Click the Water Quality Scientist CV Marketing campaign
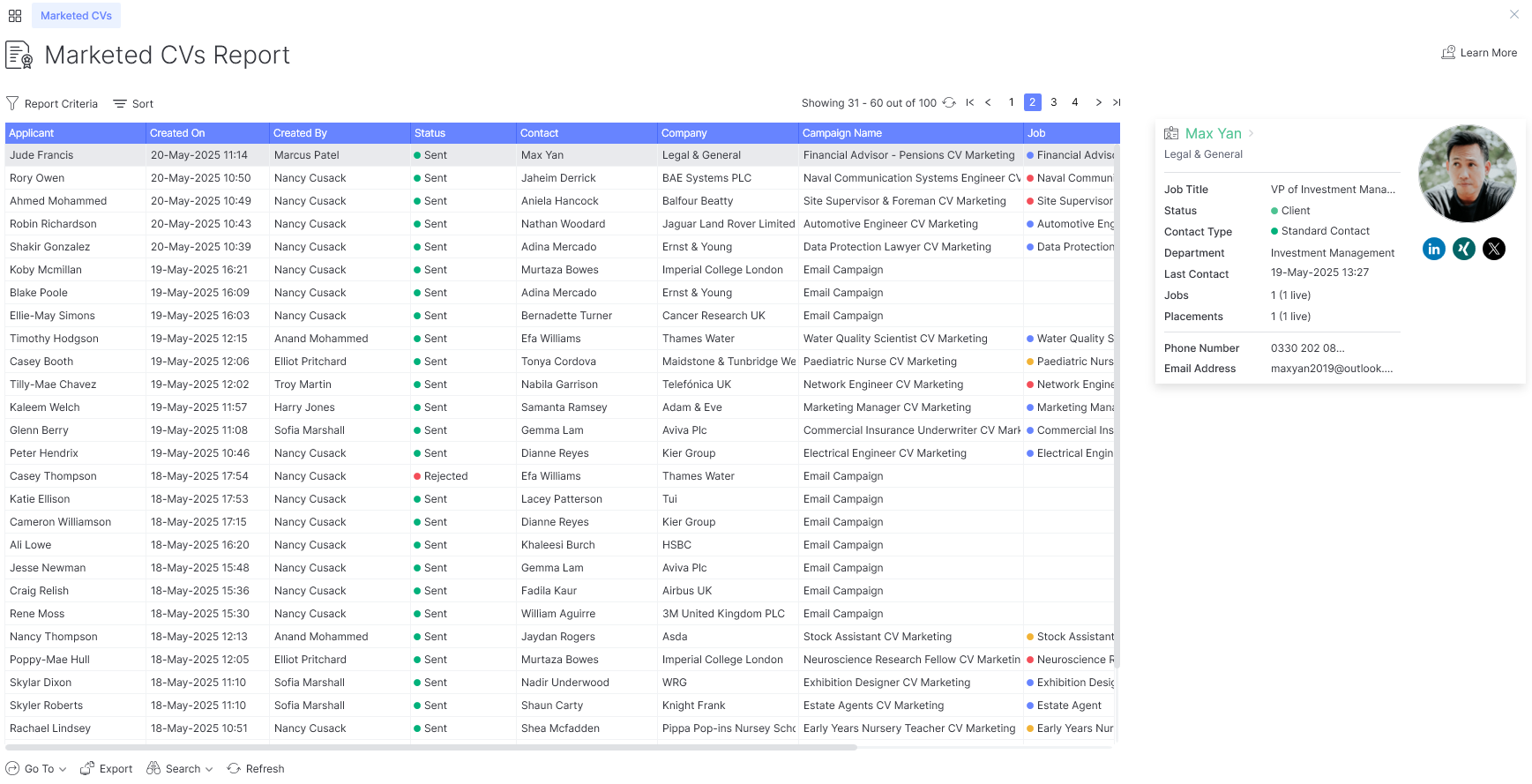Image resolution: width=1532 pixels, height=784 pixels. [x=895, y=339]
